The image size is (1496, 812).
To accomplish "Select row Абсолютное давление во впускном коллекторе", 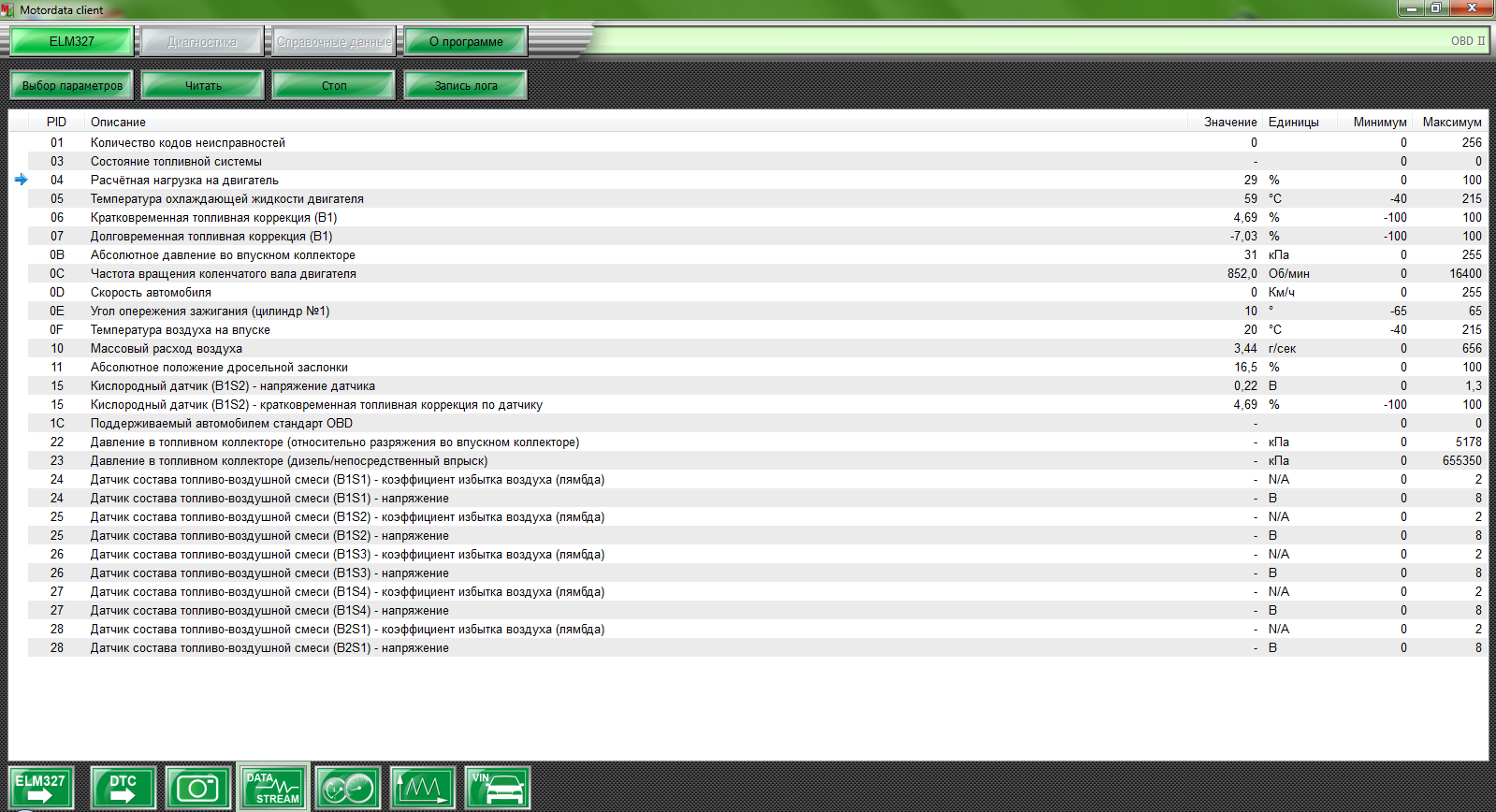I will pyautogui.click(x=758, y=254).
